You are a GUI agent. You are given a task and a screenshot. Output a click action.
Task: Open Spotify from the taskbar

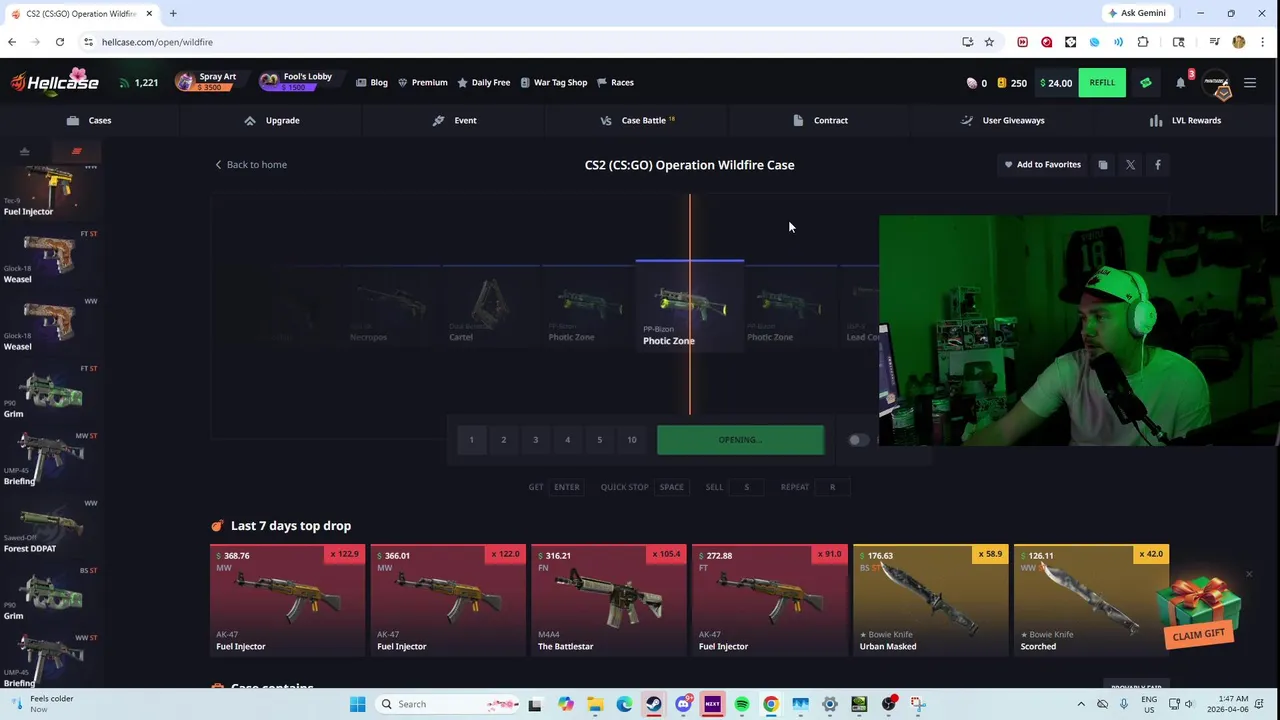pos(742,704)
